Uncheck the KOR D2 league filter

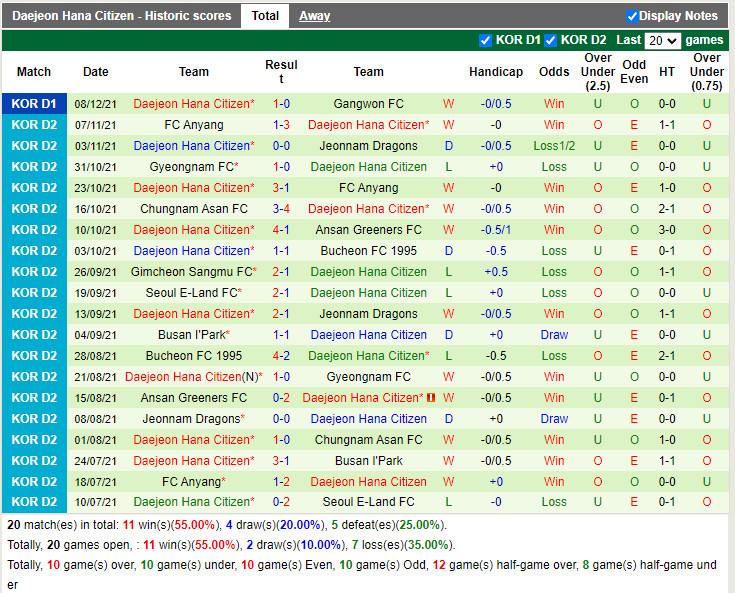pyautogui.click(x=550, y=40)
